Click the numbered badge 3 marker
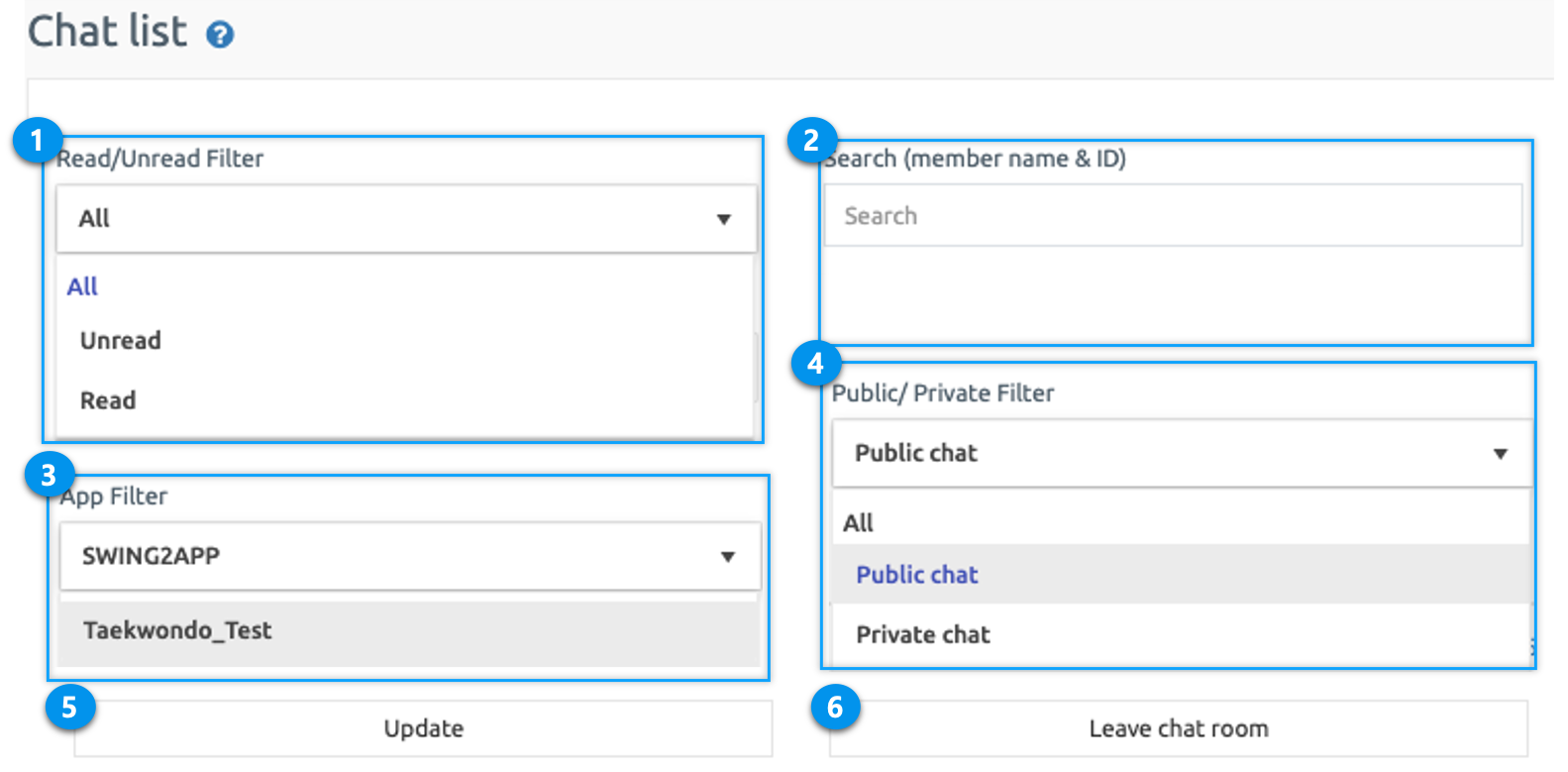 (x=49, y=477)
